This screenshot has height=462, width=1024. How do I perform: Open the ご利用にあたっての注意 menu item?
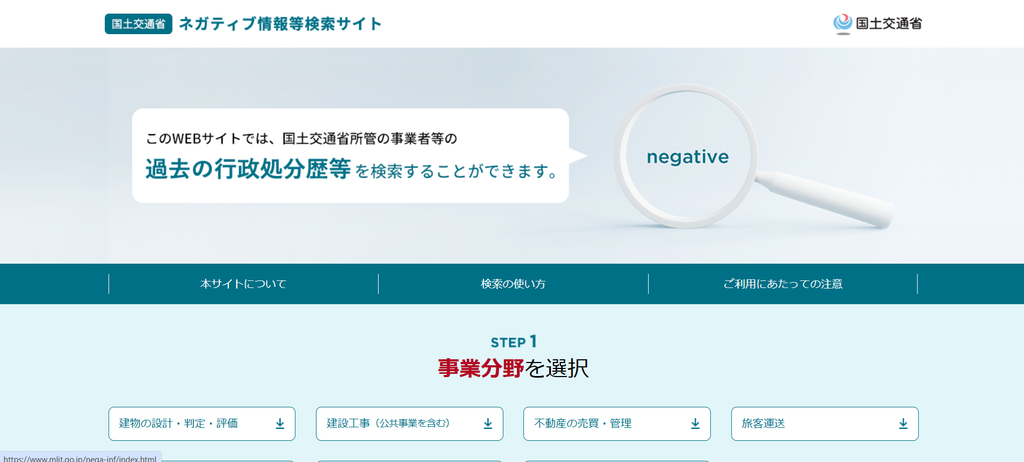[x=782, y=284]
